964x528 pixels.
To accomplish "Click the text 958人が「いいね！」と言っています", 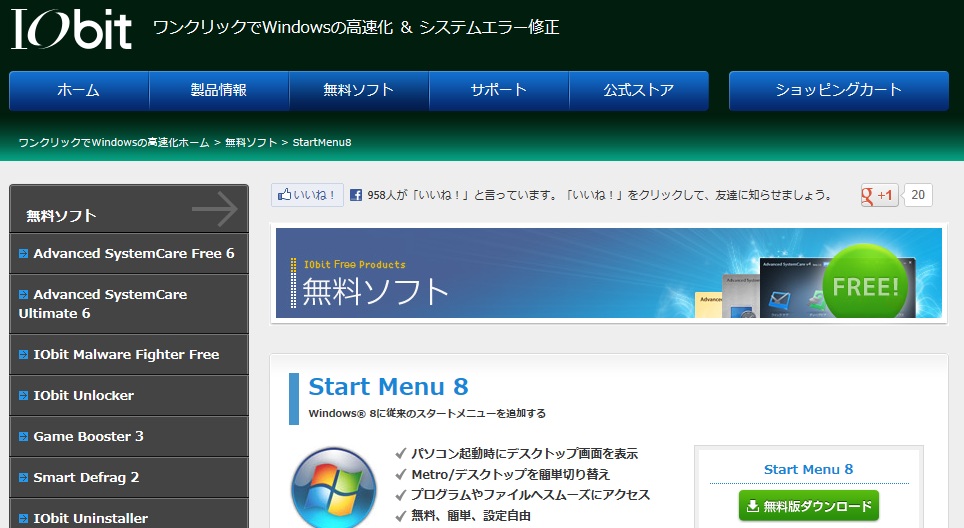I will coord(461,195).
